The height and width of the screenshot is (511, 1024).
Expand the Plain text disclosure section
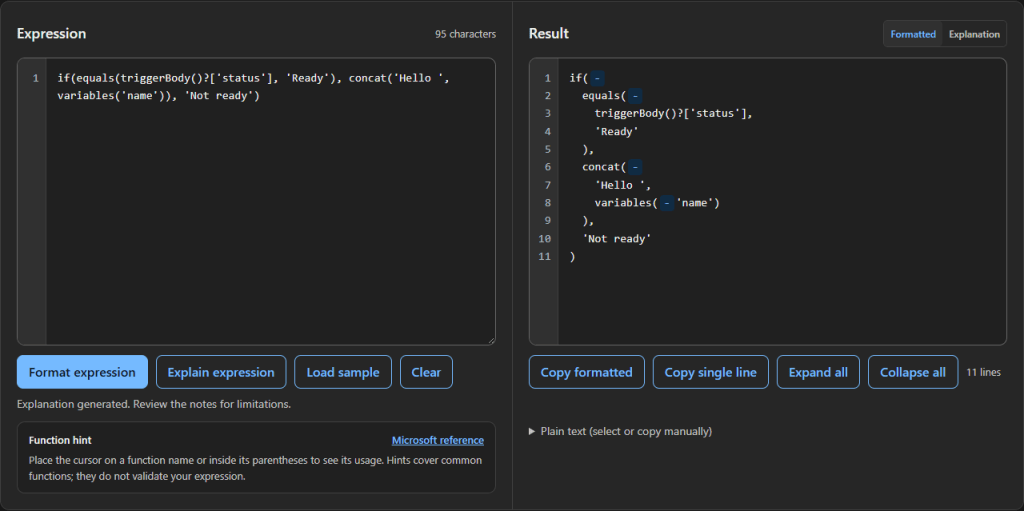pyautogui.click(x=620, y=431)
